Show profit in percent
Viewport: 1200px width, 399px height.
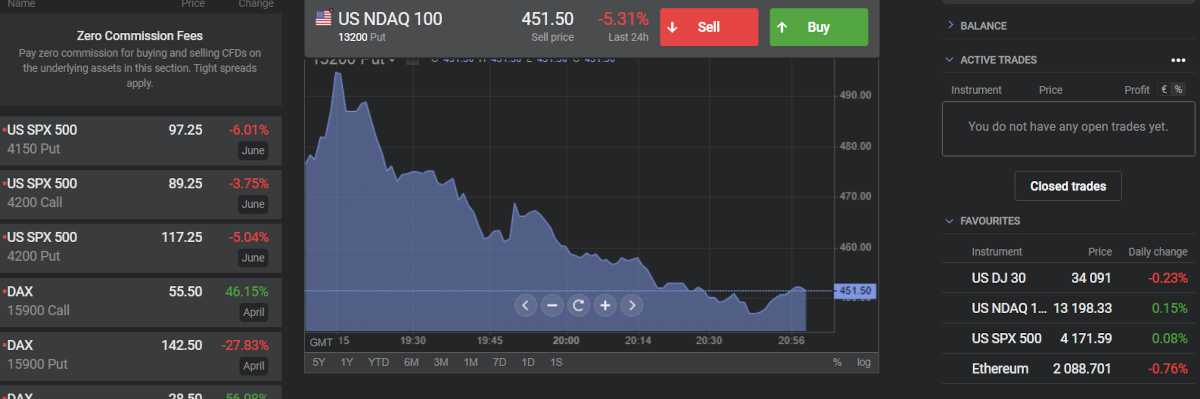tap(1178, 90)
